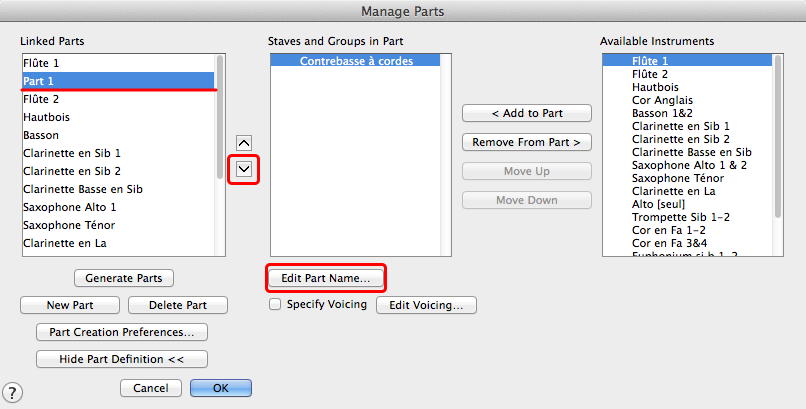
Task: Collapse with Hide Part Definition button
Action: (x=121, y=359)
